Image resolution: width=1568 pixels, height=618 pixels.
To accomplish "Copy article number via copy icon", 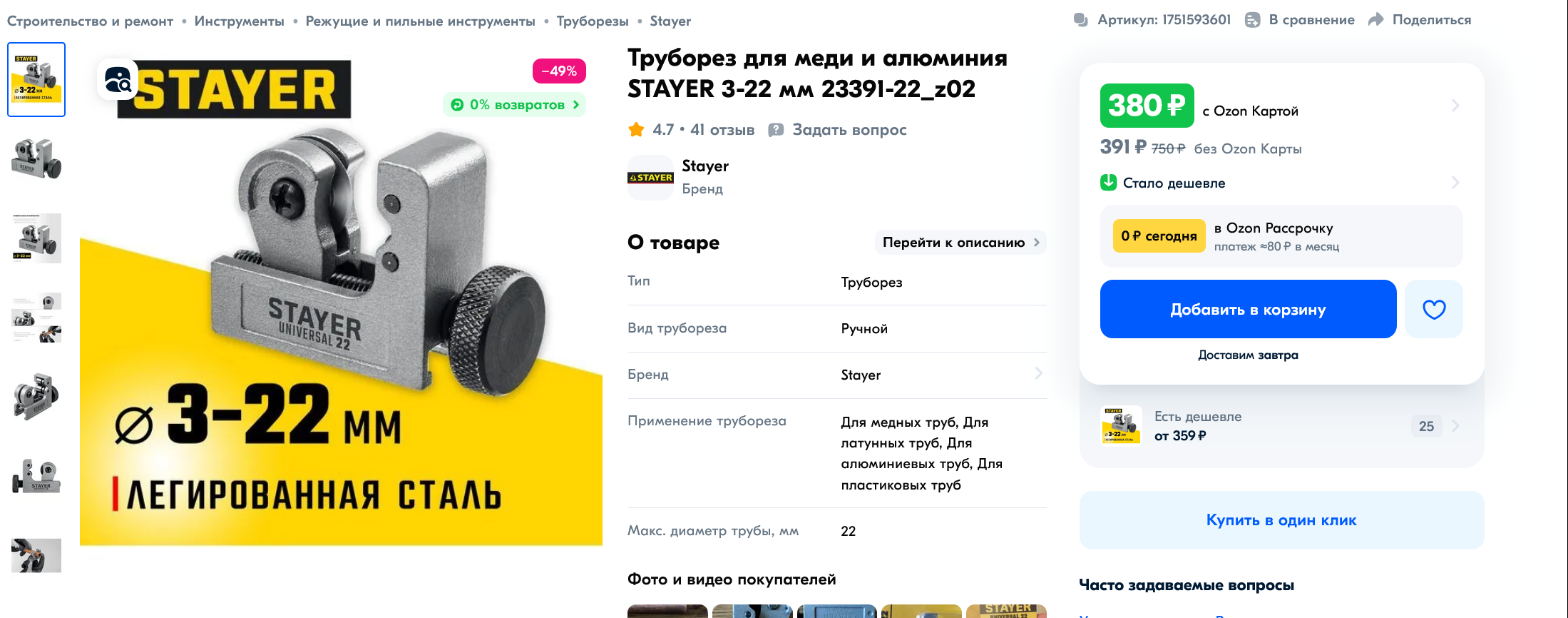I will pyautogui.click(x=1081, y=20).
